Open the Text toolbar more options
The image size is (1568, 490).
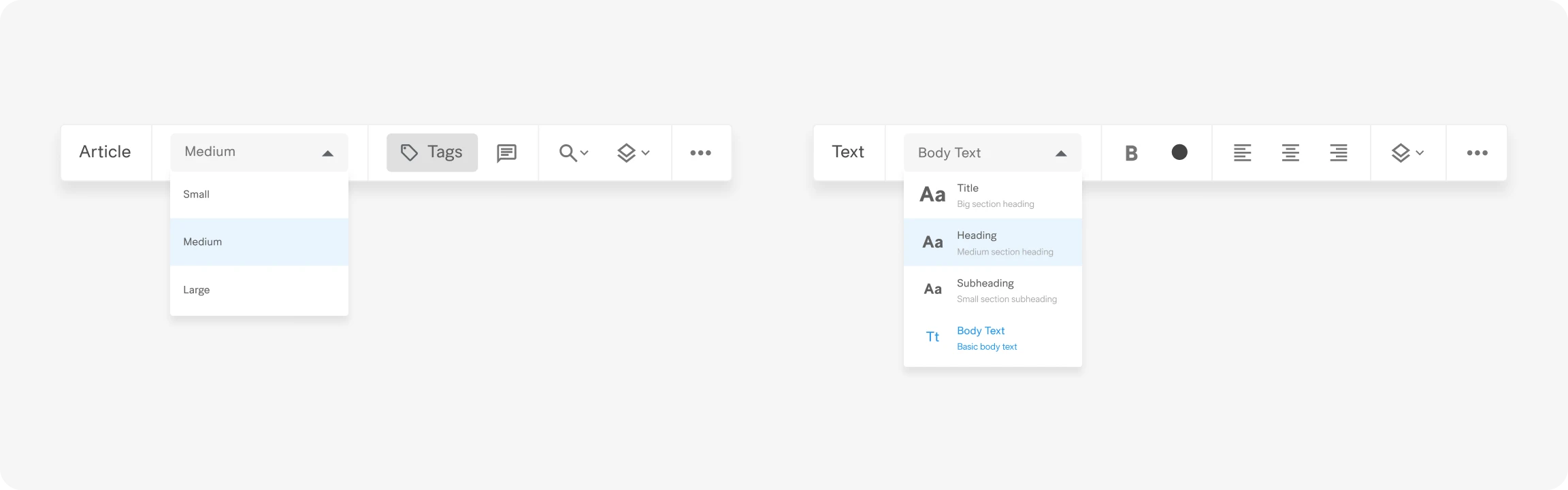[x=1477, y=153]
